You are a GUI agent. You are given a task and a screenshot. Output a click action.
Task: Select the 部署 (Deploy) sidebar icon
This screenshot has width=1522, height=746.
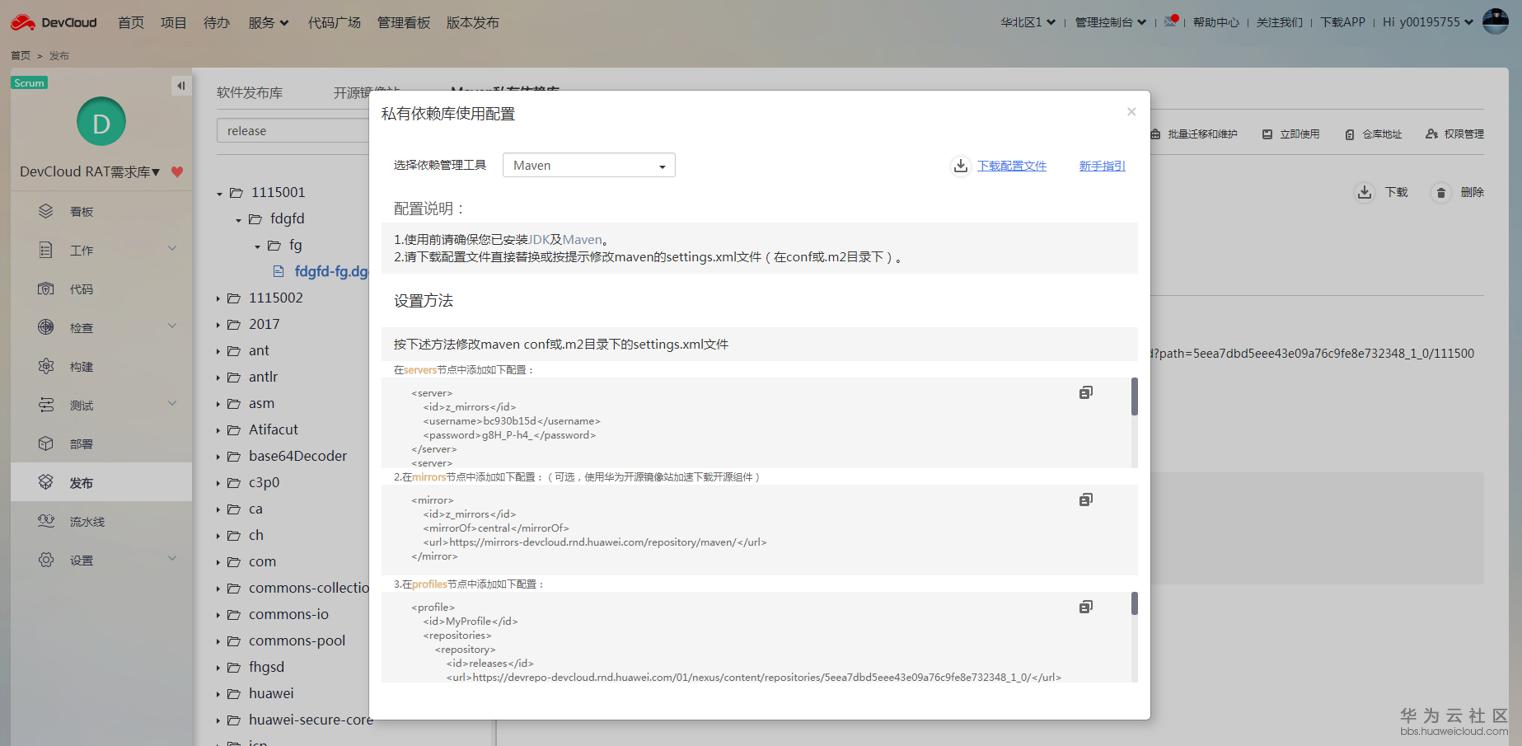pyautogui.click(x=46, y=443)
